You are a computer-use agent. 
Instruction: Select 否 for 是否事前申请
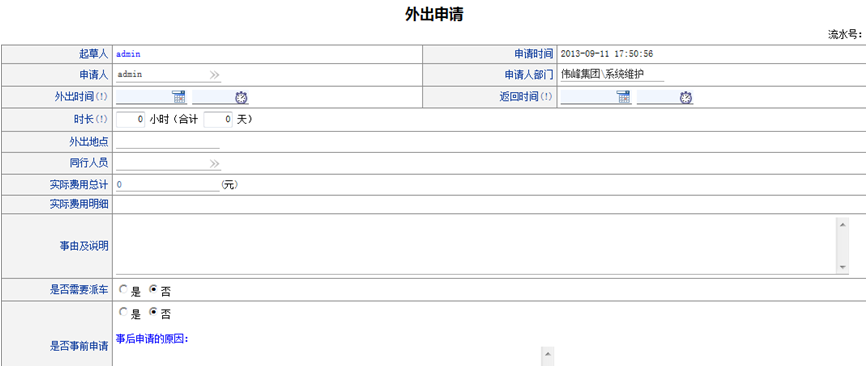(154, 312)
